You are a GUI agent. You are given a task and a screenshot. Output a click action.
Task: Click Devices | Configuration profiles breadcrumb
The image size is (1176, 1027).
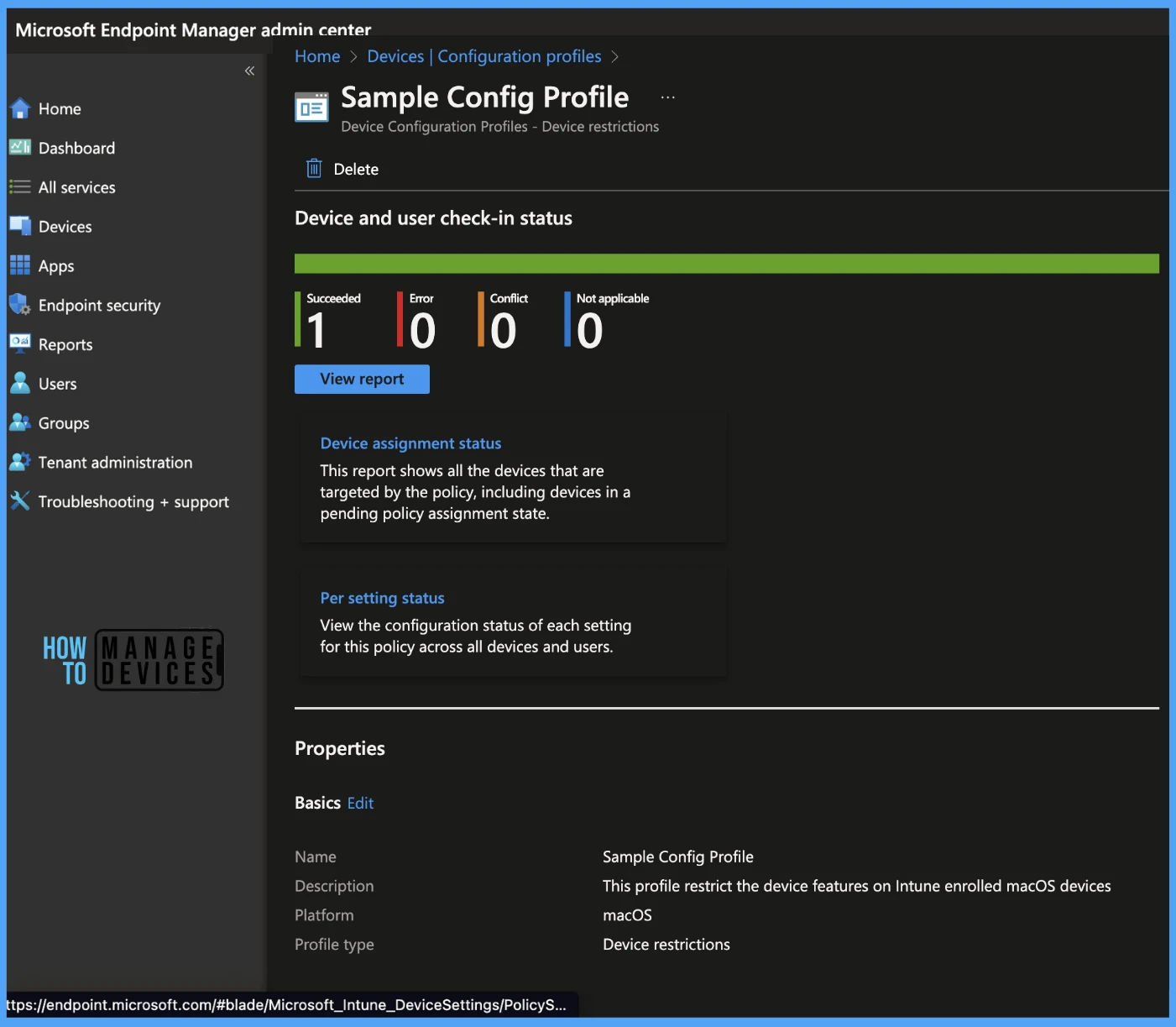[x=484, y=56]
